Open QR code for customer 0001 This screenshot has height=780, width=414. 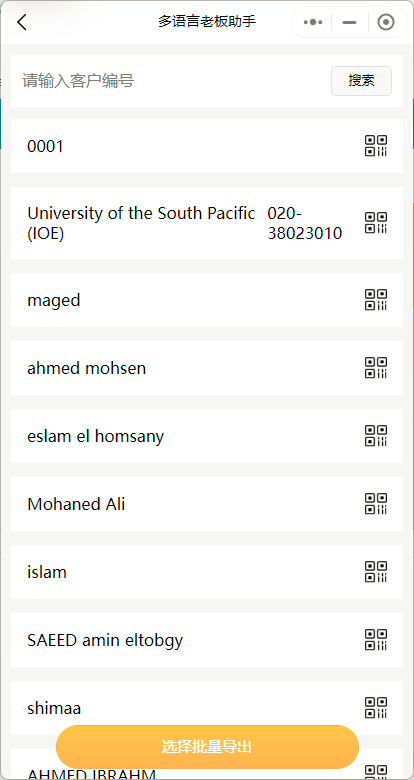pyautogui.click(x=376, y=146)
